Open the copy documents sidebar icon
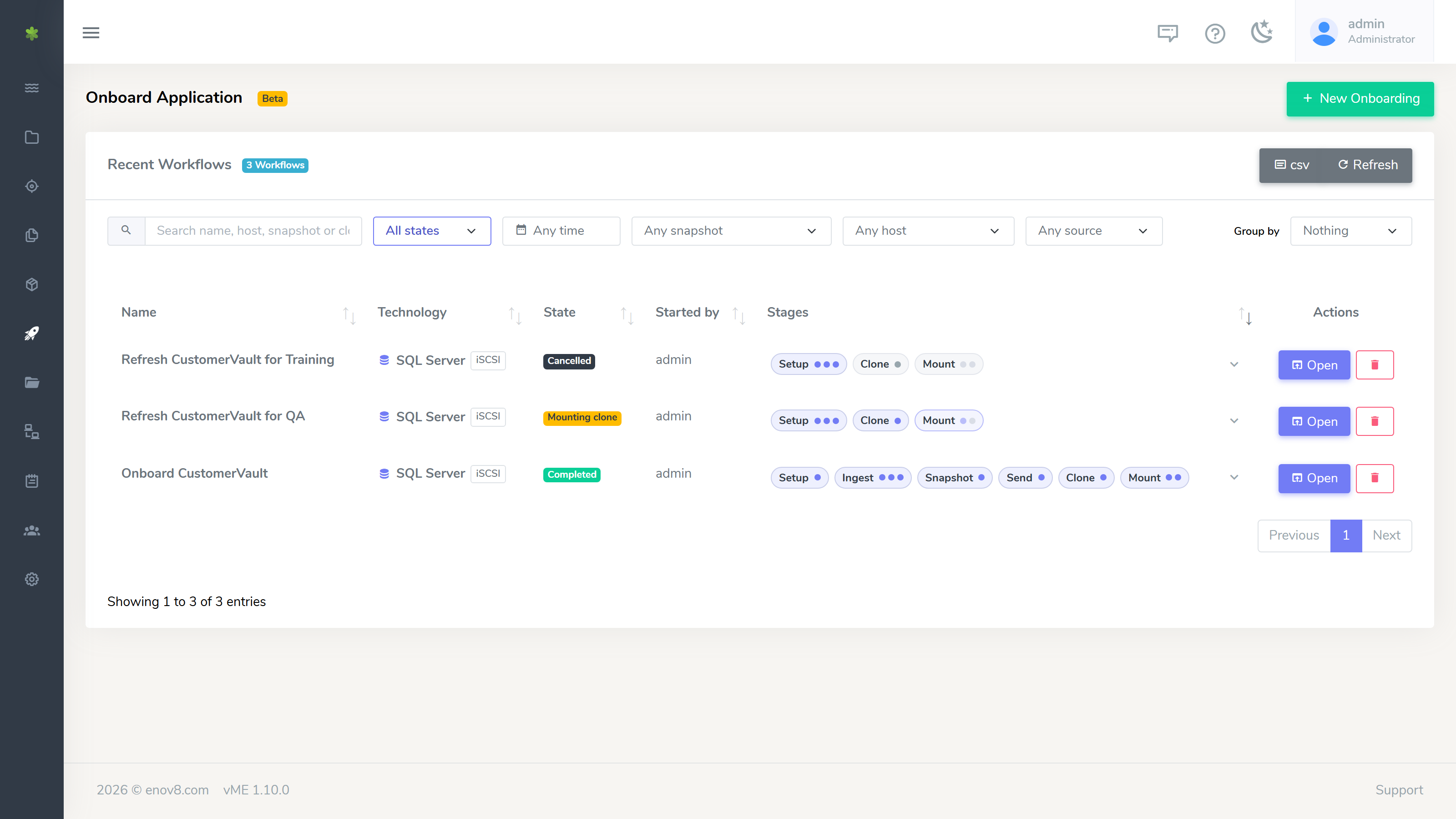The width and height of the screenshot is (1456, 819). point(32,235)
